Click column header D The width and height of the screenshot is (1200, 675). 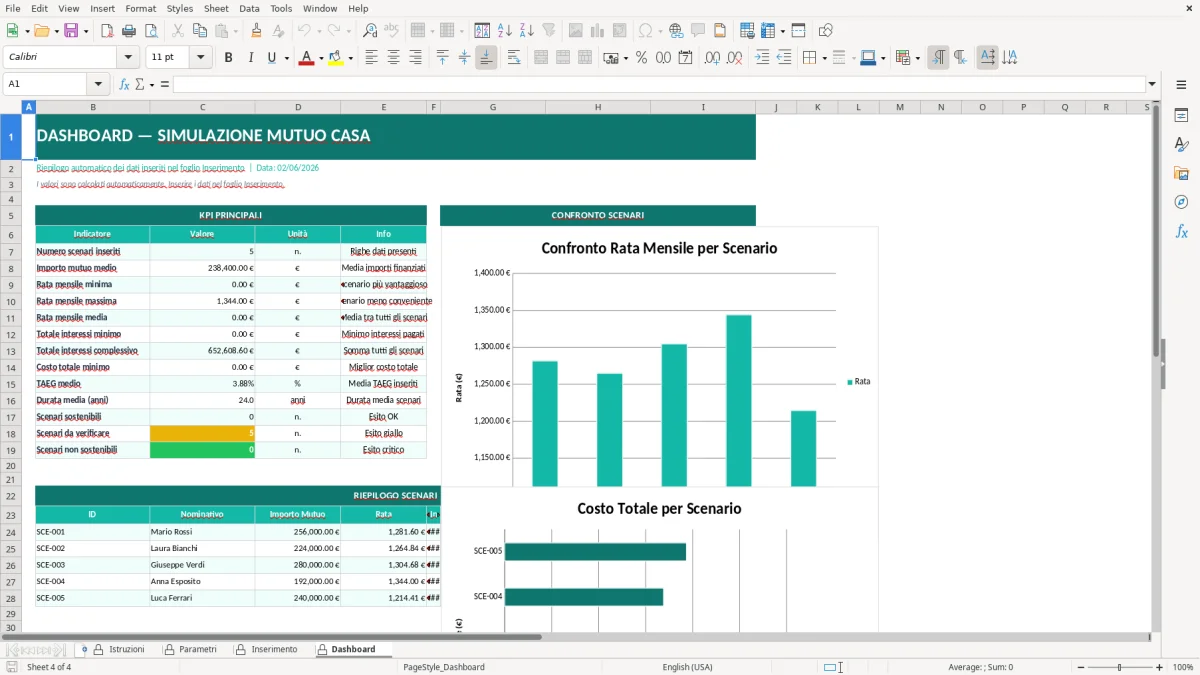click(297, 107)
